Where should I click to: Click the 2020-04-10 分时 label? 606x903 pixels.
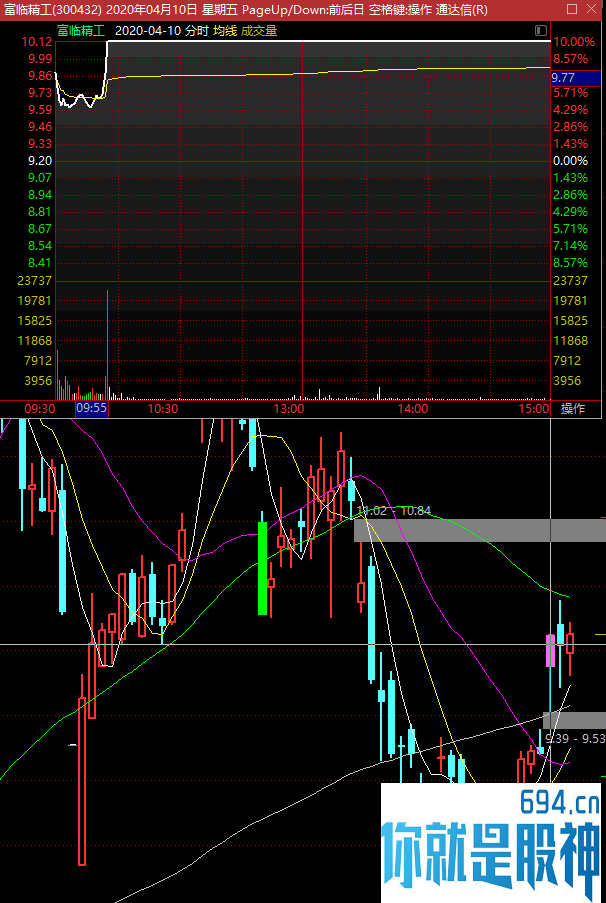(161, 31)
